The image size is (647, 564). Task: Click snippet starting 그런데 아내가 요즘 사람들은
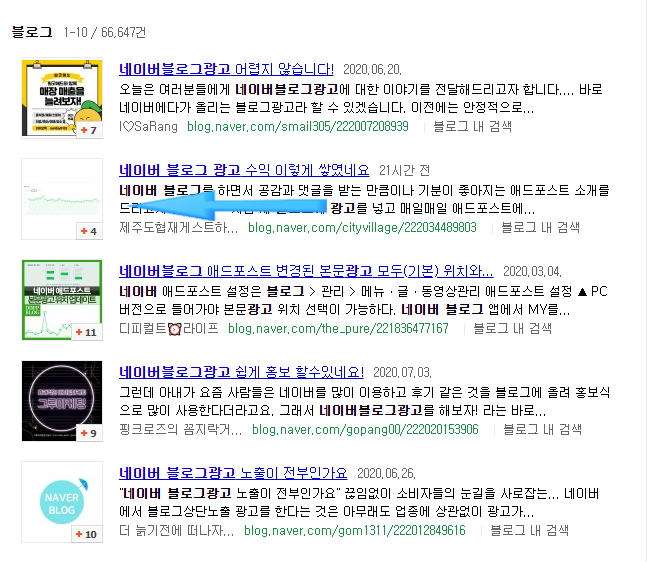tap(364, 401)
